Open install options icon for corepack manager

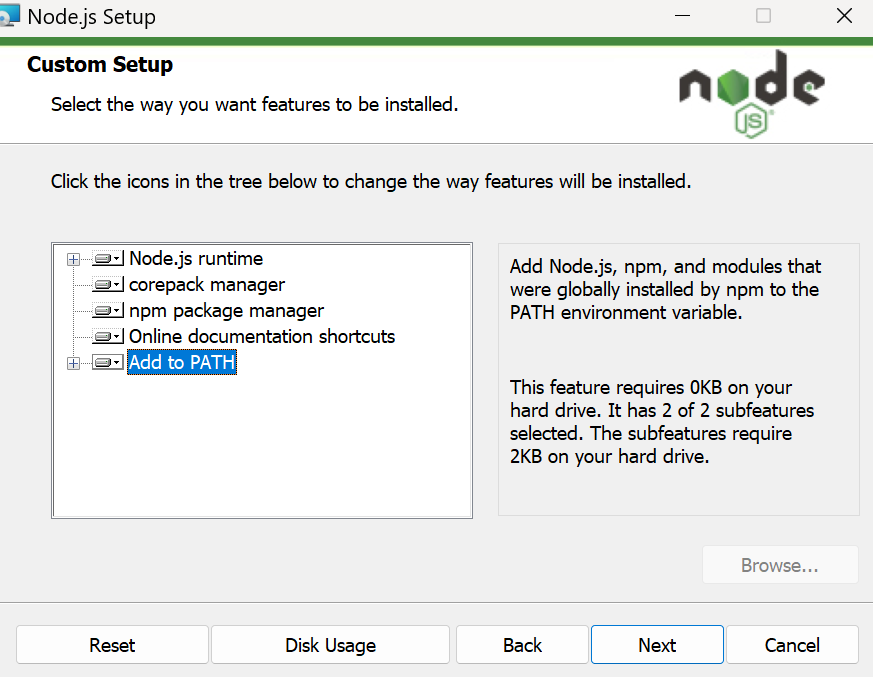[x=108, y=285]
